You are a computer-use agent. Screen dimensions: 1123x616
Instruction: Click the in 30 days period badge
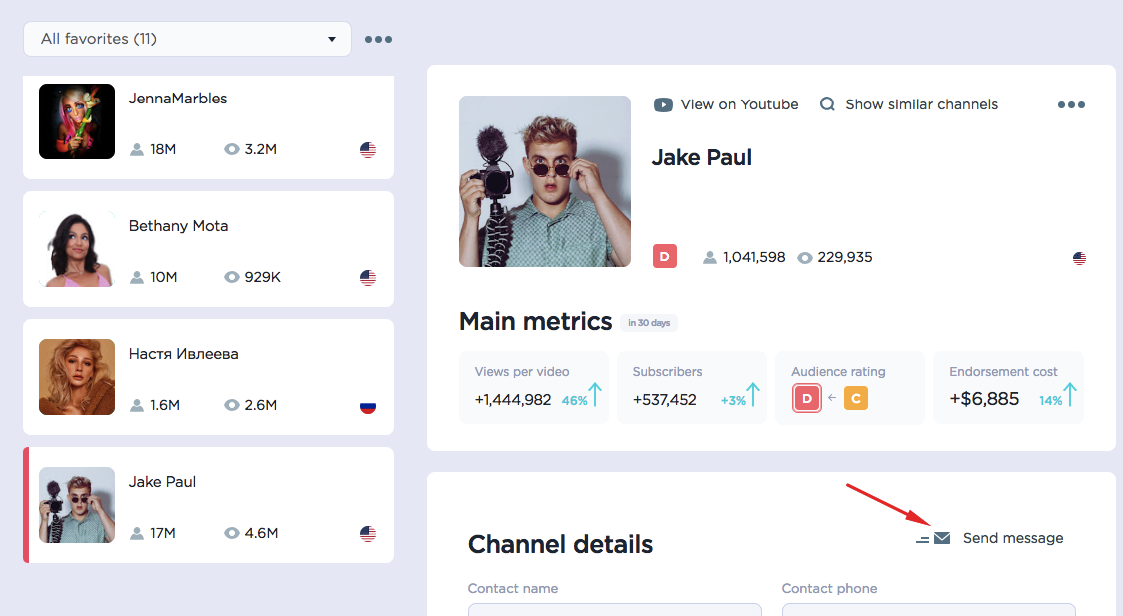coord(649,323)
